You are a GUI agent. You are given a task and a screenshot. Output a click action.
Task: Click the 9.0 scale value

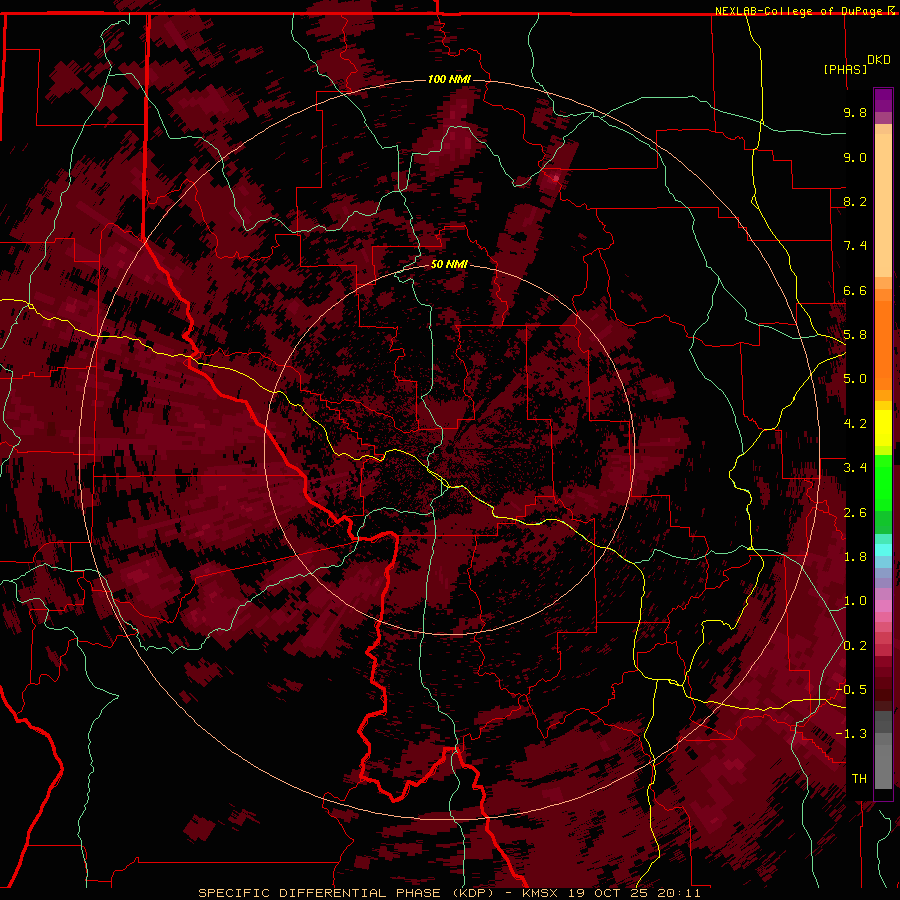(855, 157)
